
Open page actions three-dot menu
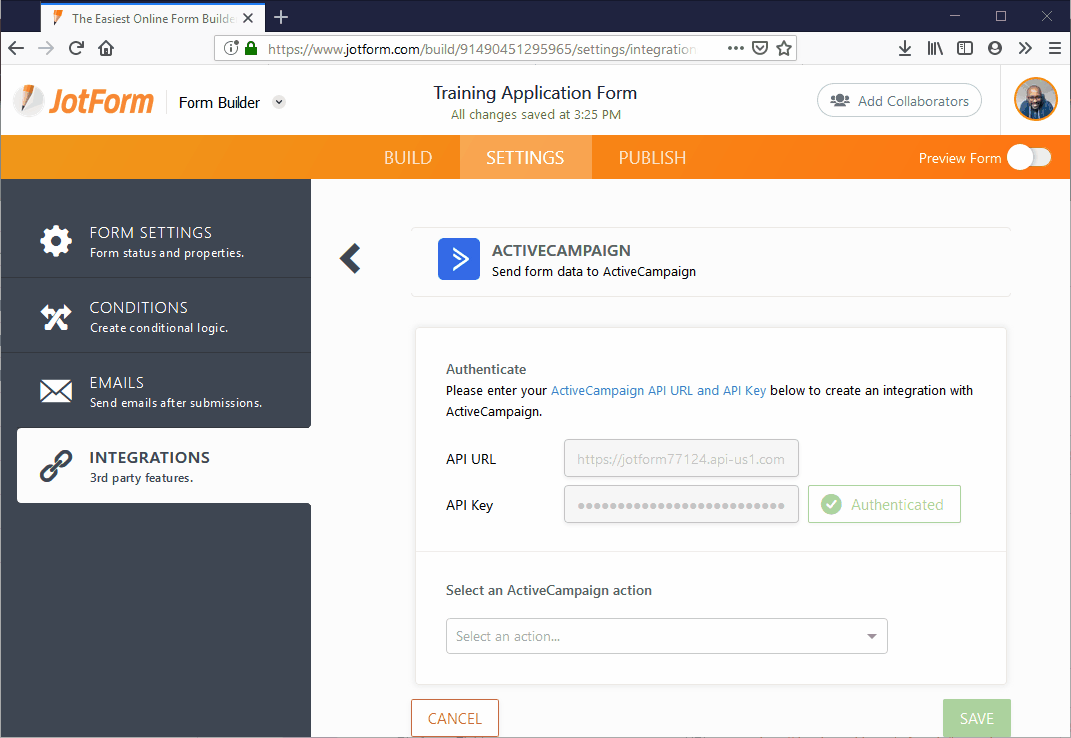pos(736,48)
